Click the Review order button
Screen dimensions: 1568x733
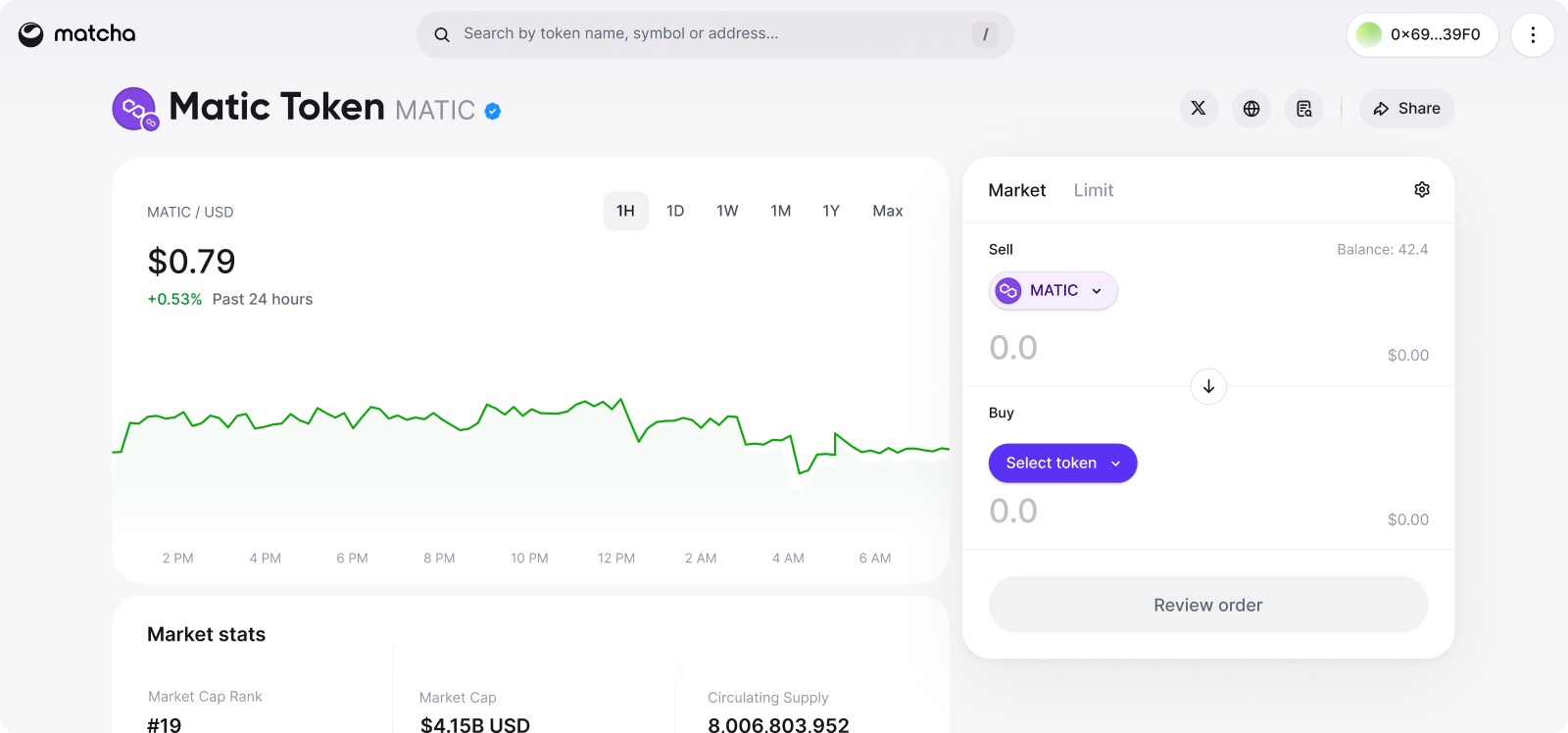(x=1207, y=605)
